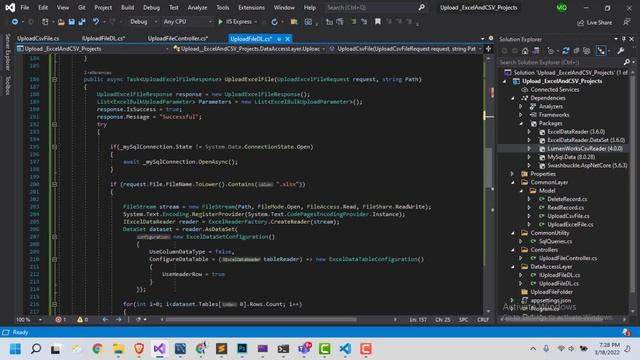The height and width of the screenshot is (360, 640).
Task: Click the CRLF line ending indicator
Action: (x=483, y=320)
